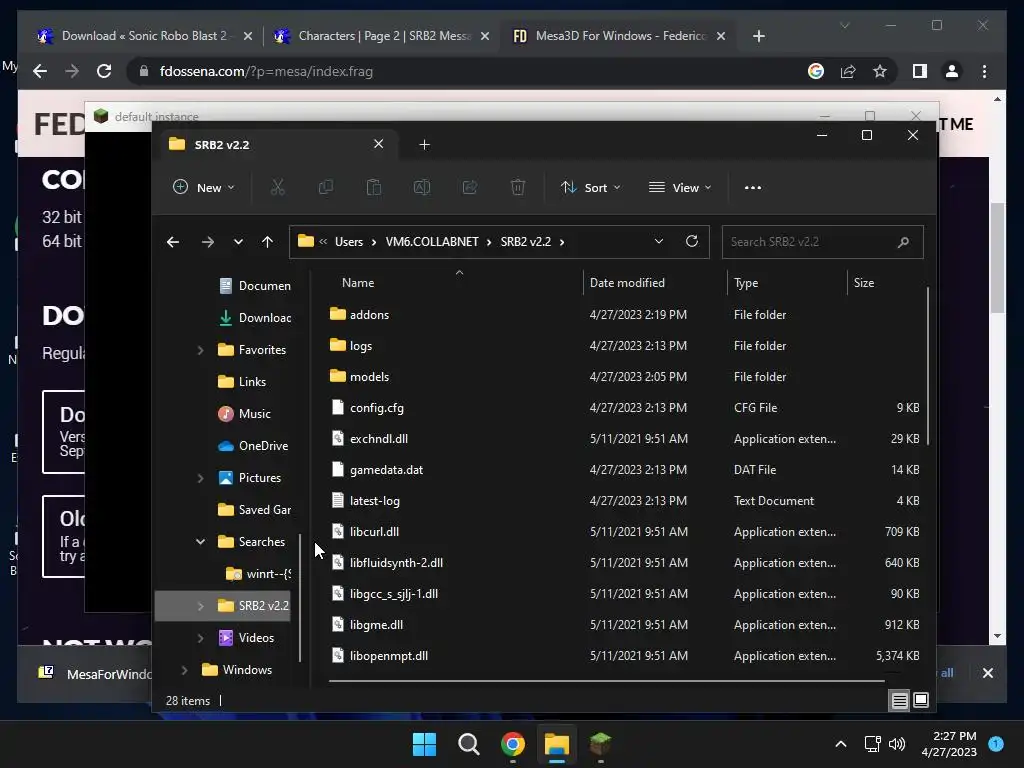Close the SRB2 v2.2 Explorer tab
This screenshot has height=768, width=1024.
pyautogui.click(x=378, y=144)
